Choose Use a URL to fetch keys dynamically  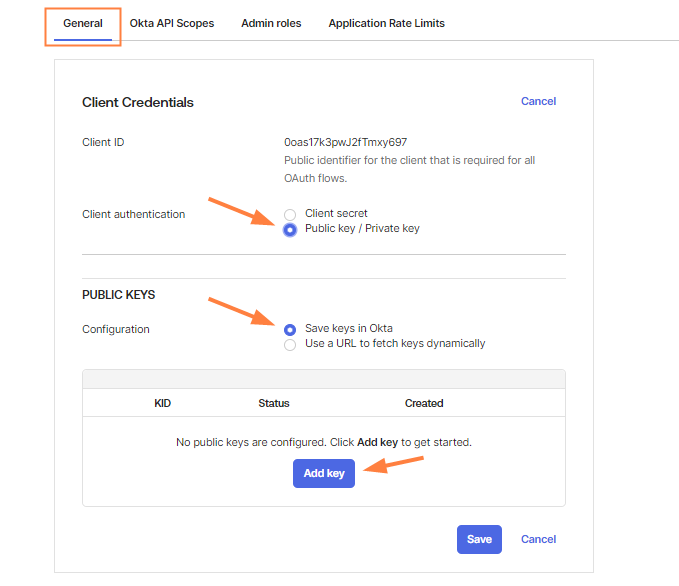pyautogui.click(x=290, y=344)
